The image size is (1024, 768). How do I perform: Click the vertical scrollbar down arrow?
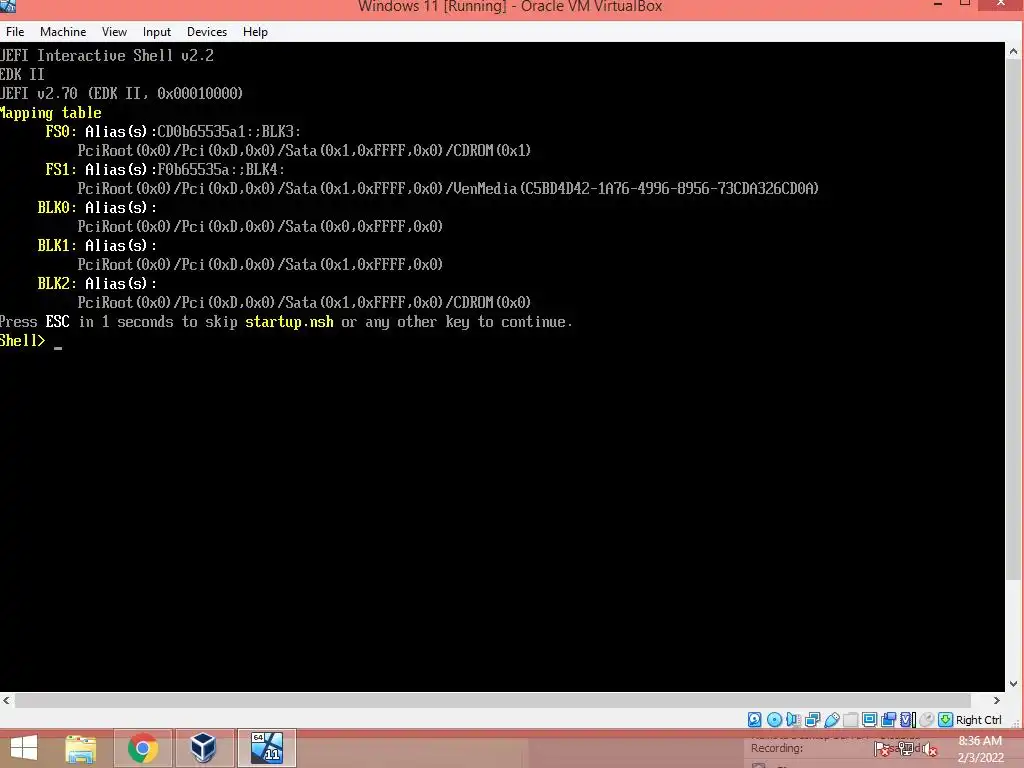[1013, 684]
